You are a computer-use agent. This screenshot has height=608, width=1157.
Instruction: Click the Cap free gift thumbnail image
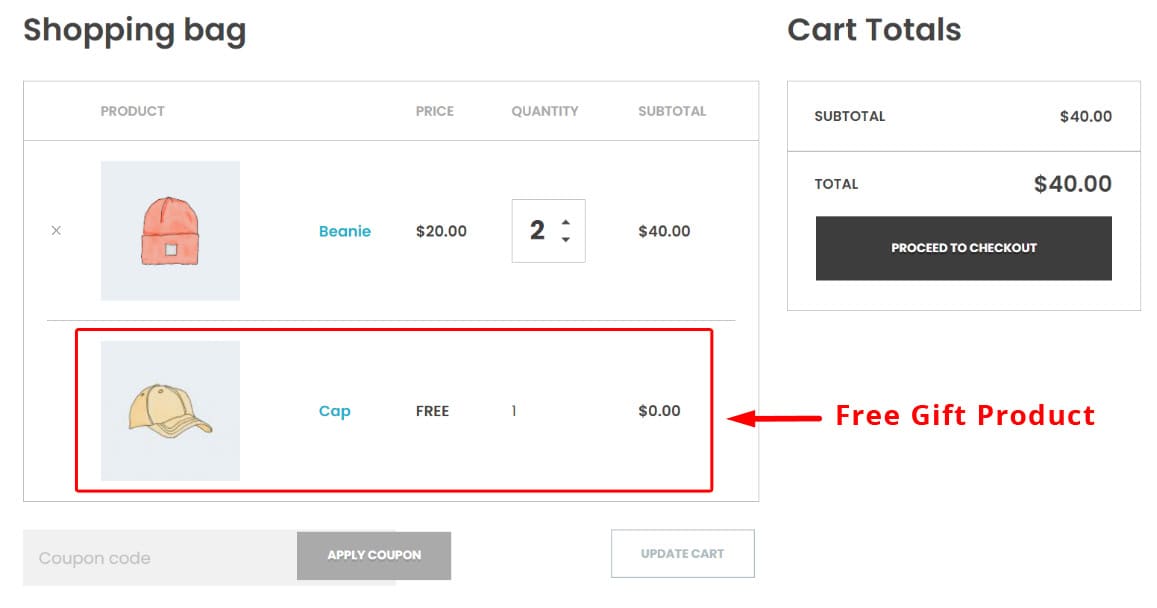[x=169, y=411]
